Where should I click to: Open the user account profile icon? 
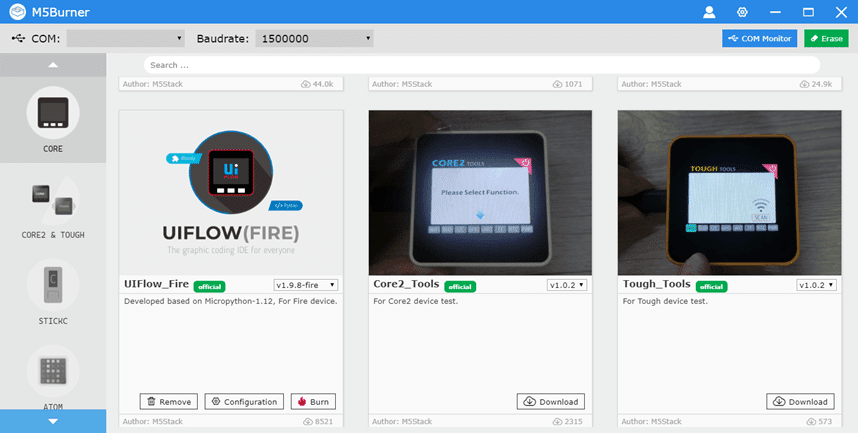click(x=709, y=12)
